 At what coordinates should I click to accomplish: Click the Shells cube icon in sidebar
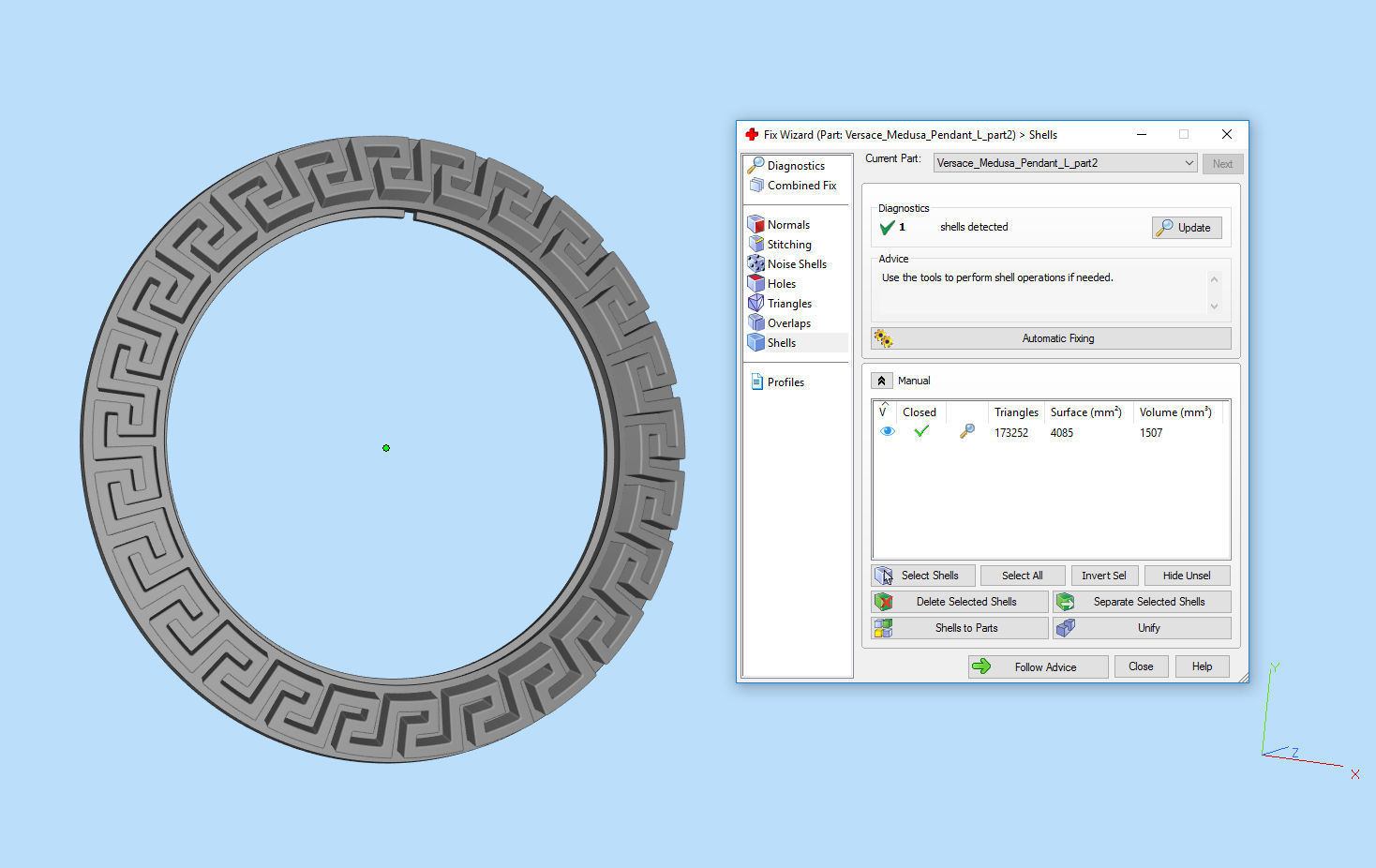tap(755, 342)
